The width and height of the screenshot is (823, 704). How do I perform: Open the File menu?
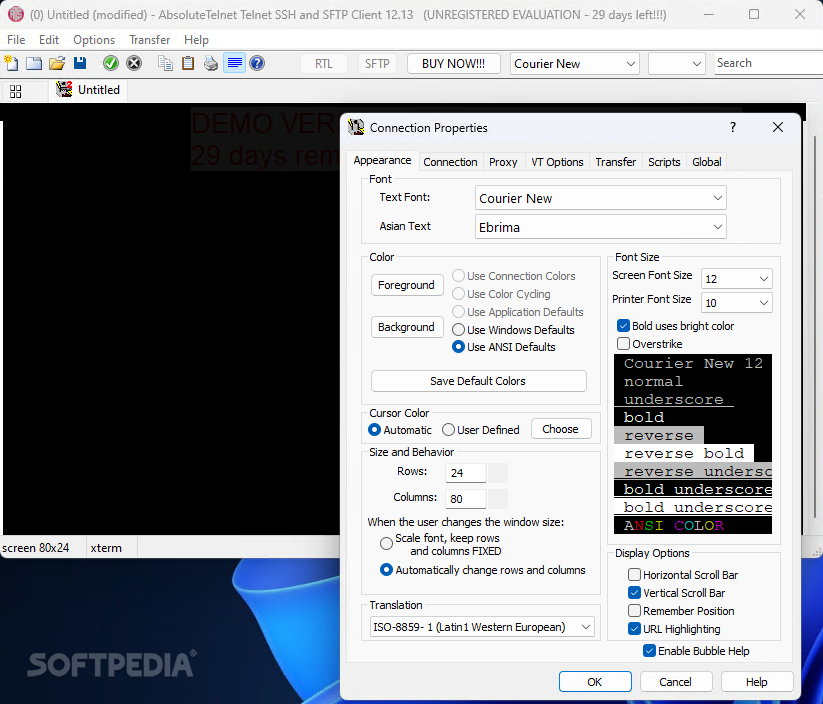coord(16,40)
